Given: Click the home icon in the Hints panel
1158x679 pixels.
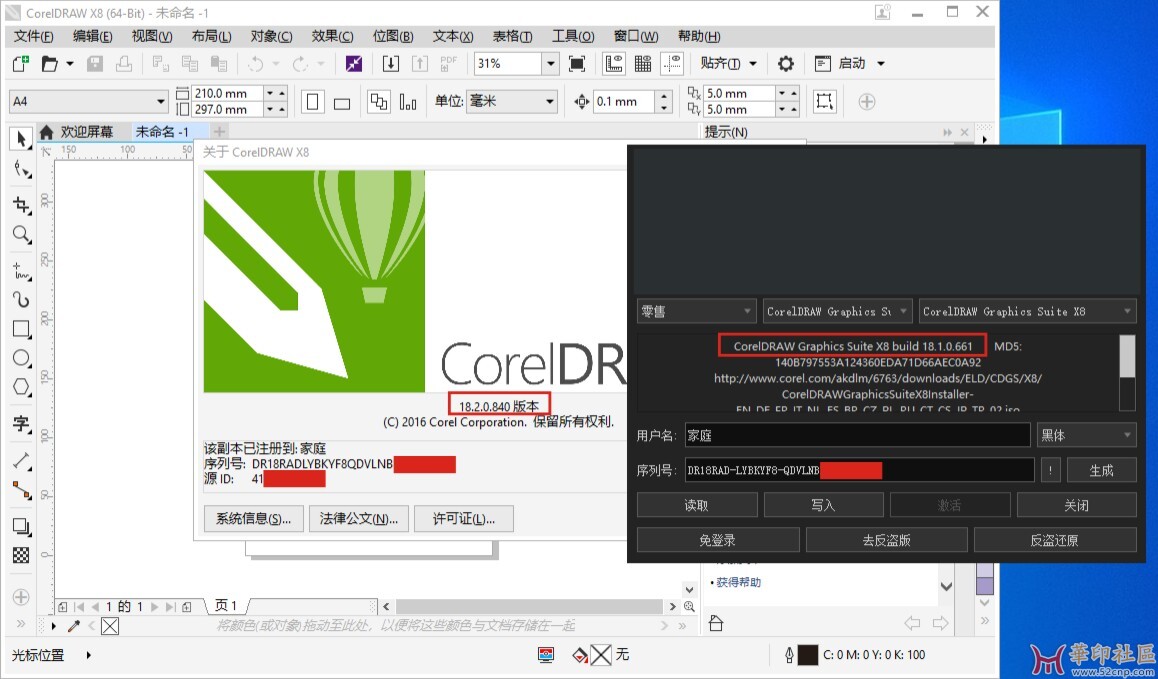Looking at the screenshot, I should coord(716,624).
